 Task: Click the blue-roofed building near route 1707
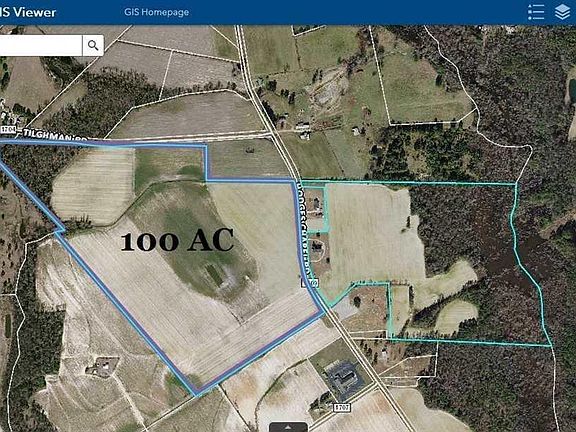click(345, 378)
